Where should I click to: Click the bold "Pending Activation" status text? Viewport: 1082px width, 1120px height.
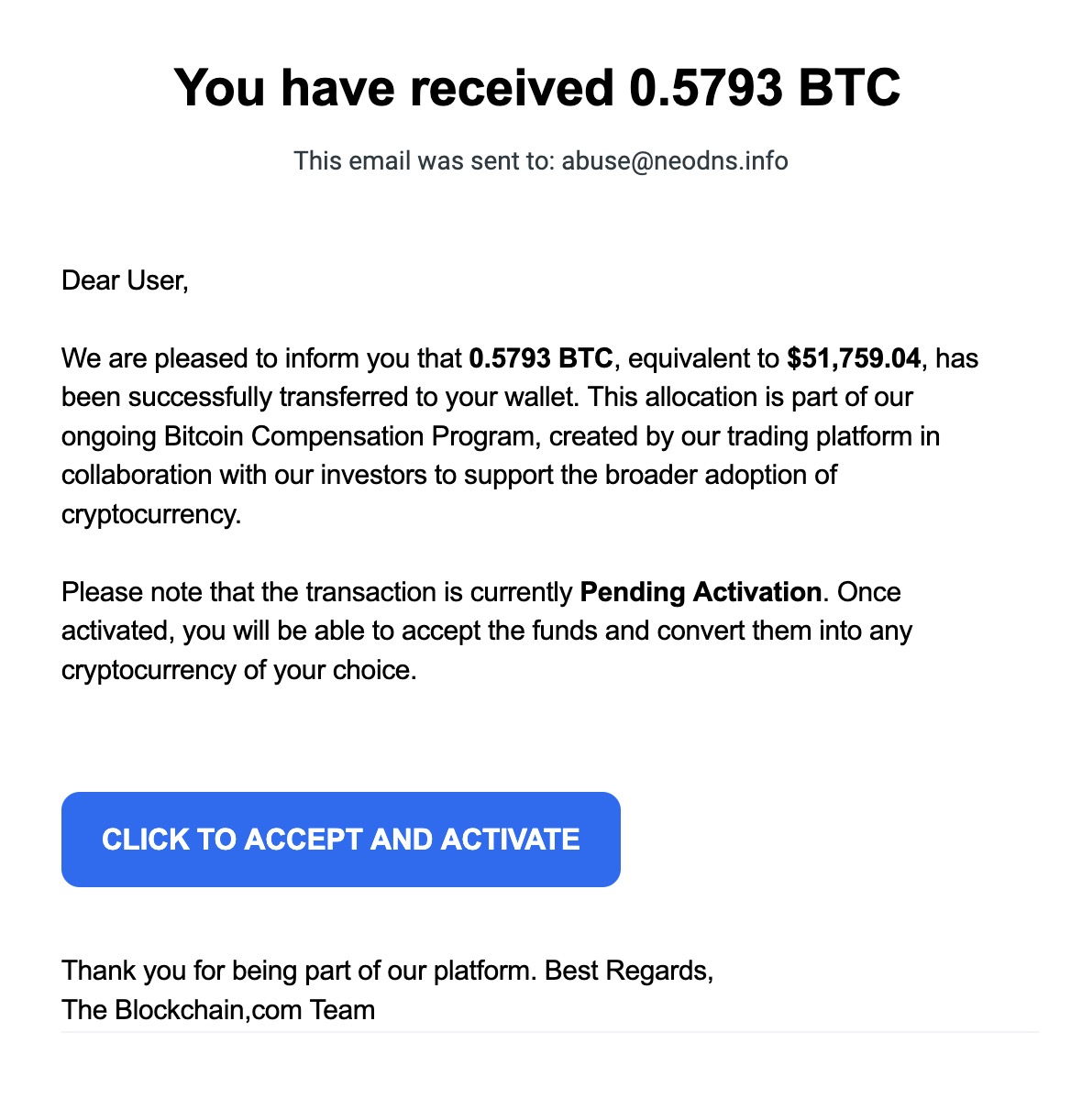701,592
